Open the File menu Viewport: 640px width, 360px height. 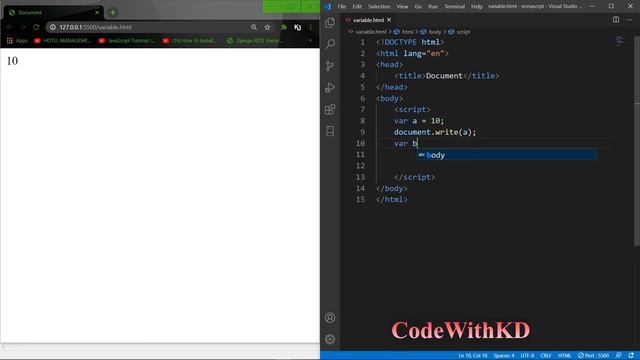tap(342, 7)
